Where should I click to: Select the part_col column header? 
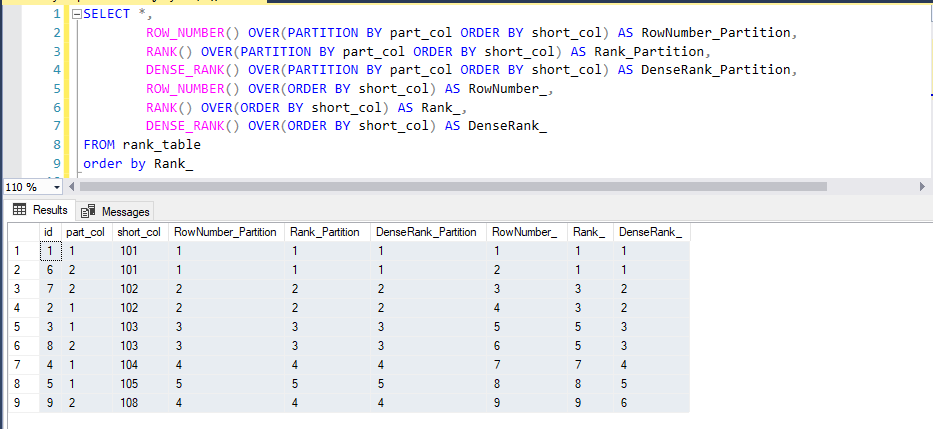[85, 232]
